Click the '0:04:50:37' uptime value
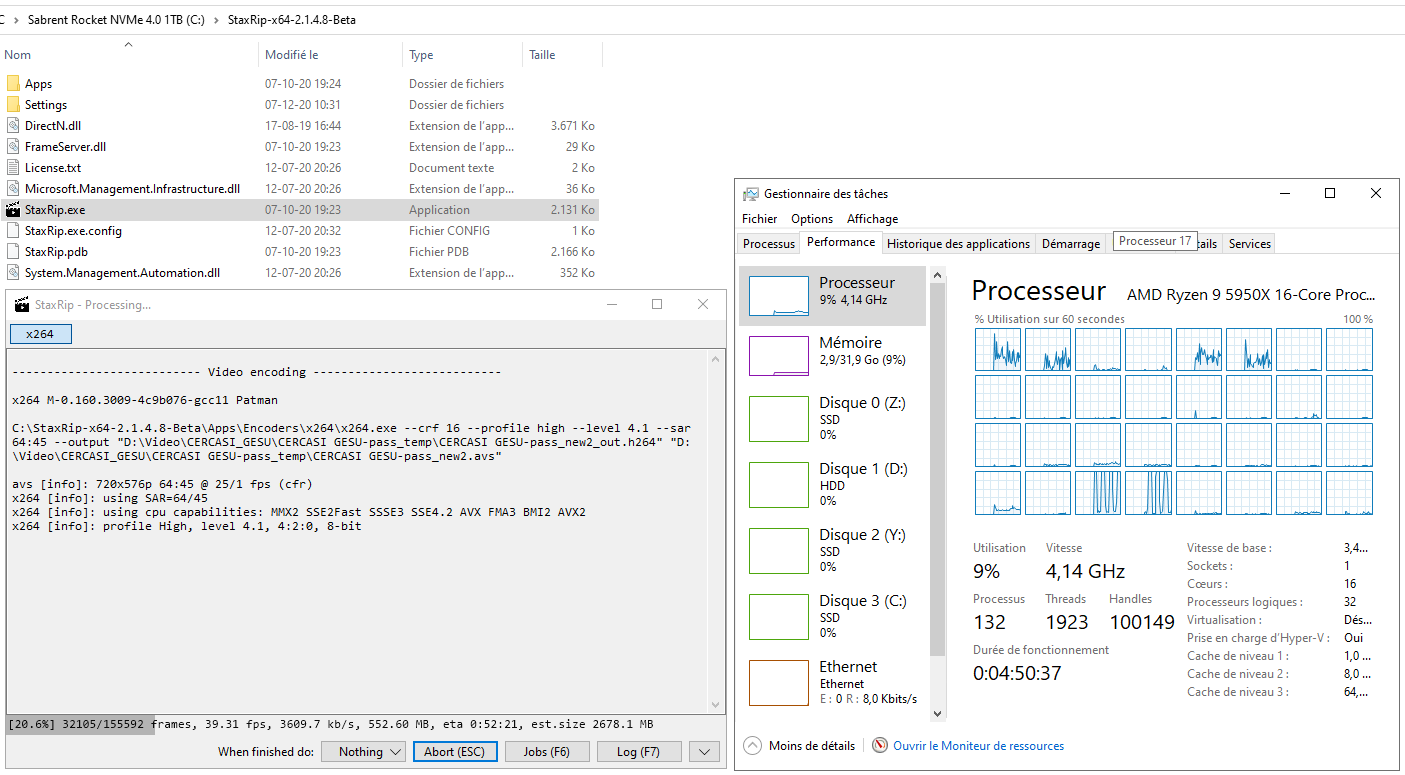The height and width of the screenshot is (775, 1405). pyautogui.click(x=1015, y=674)
